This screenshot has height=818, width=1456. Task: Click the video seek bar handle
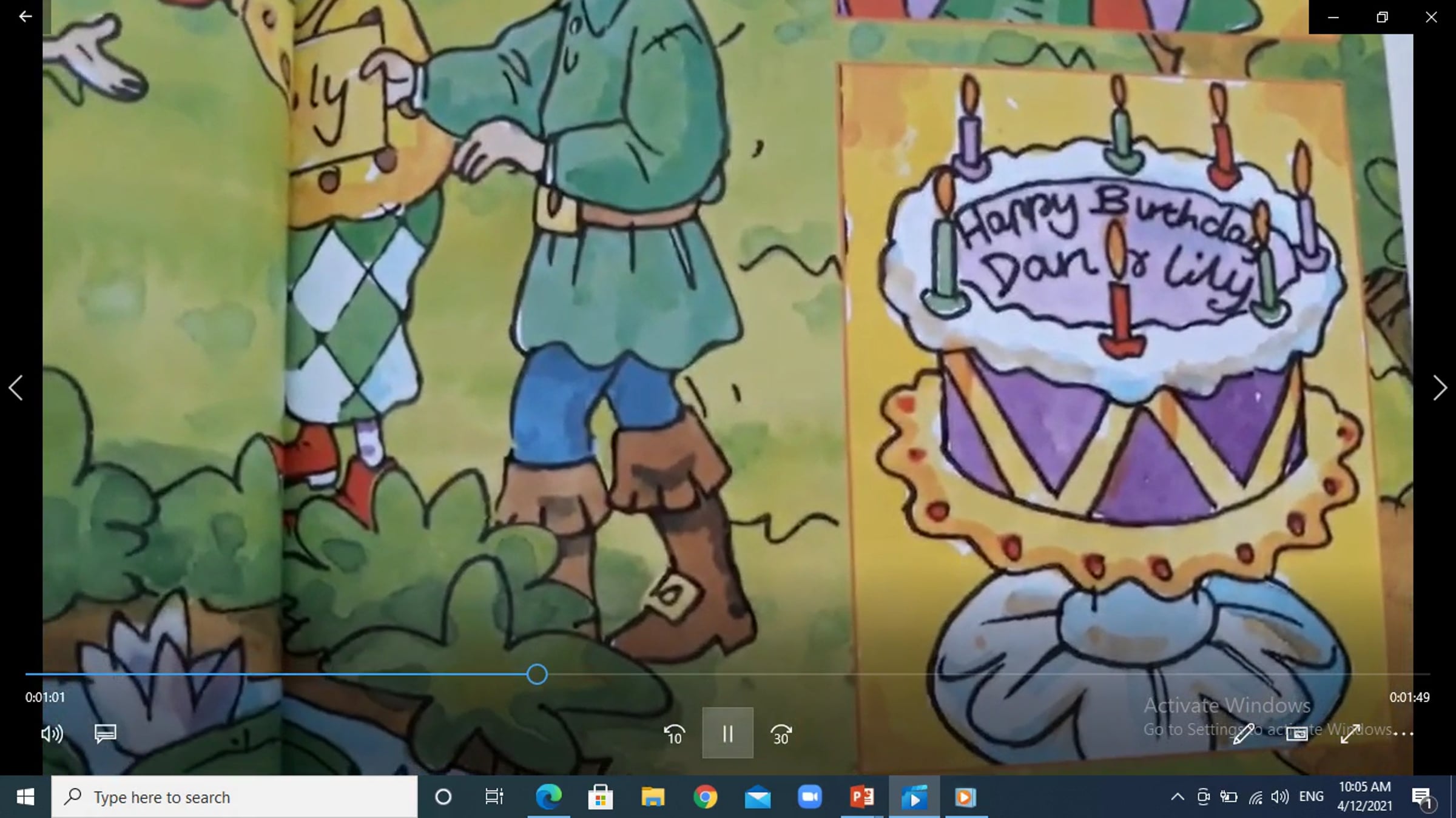click(537, 674)
